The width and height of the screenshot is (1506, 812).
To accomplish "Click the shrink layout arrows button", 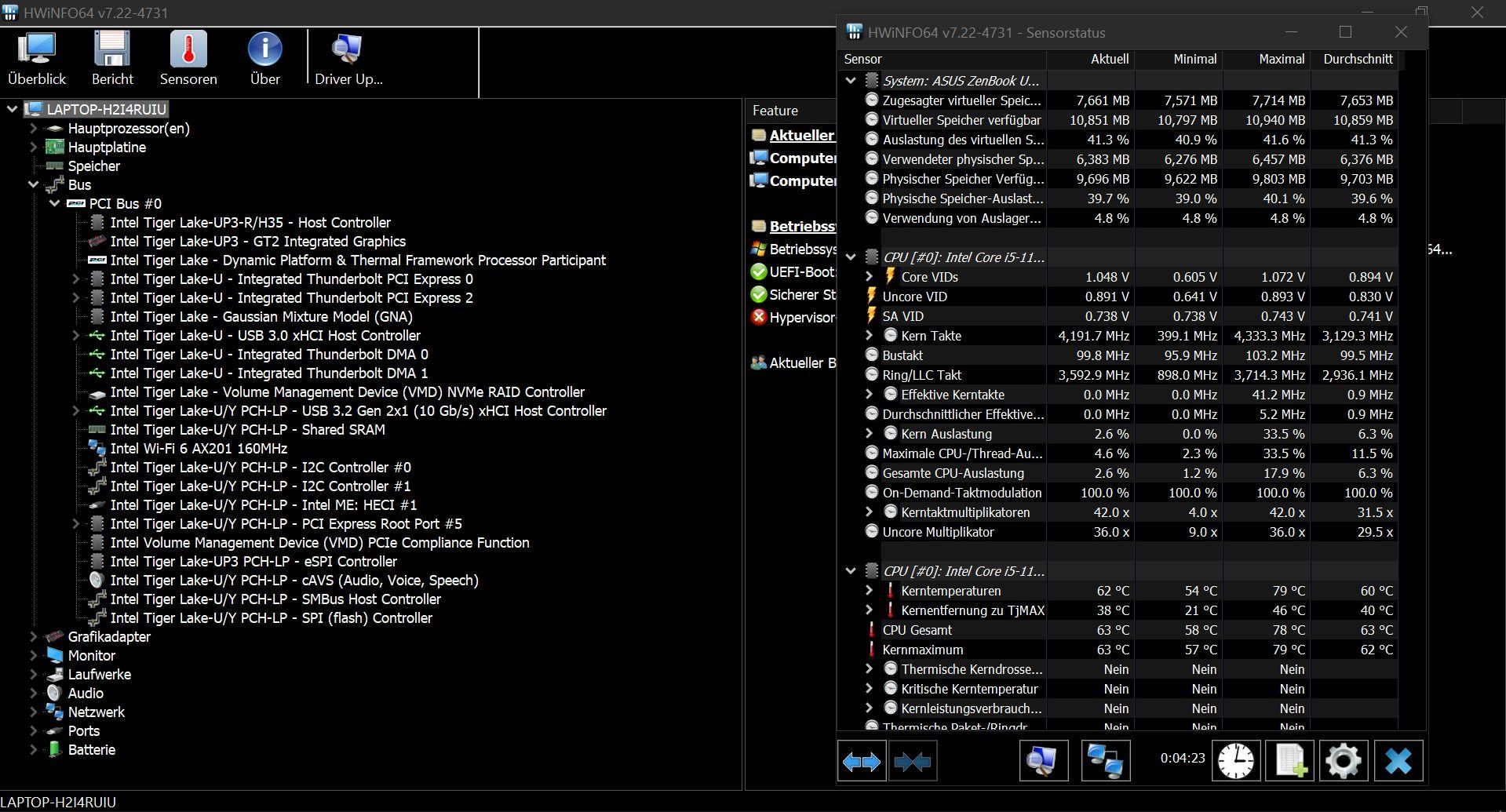I will [913, 761].
